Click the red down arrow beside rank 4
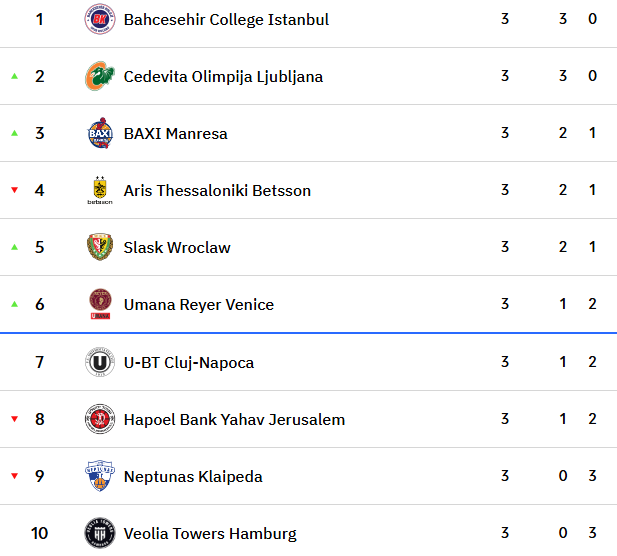Screen dimensions: 617x556 14,190
